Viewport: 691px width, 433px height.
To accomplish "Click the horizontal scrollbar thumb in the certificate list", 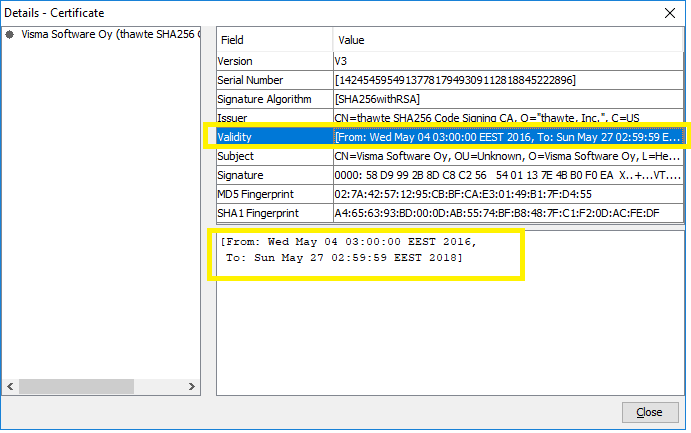I will click(76, 386).
